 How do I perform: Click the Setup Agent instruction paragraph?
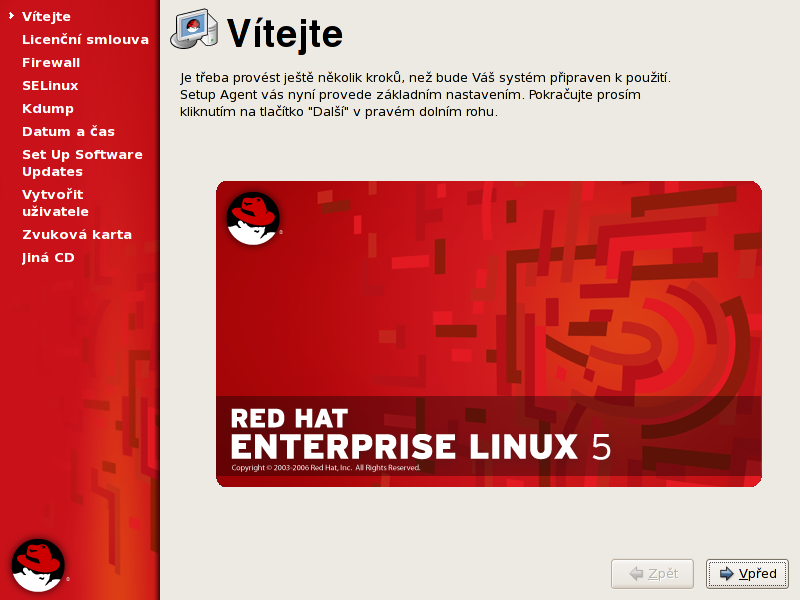[x=425, y=94]
